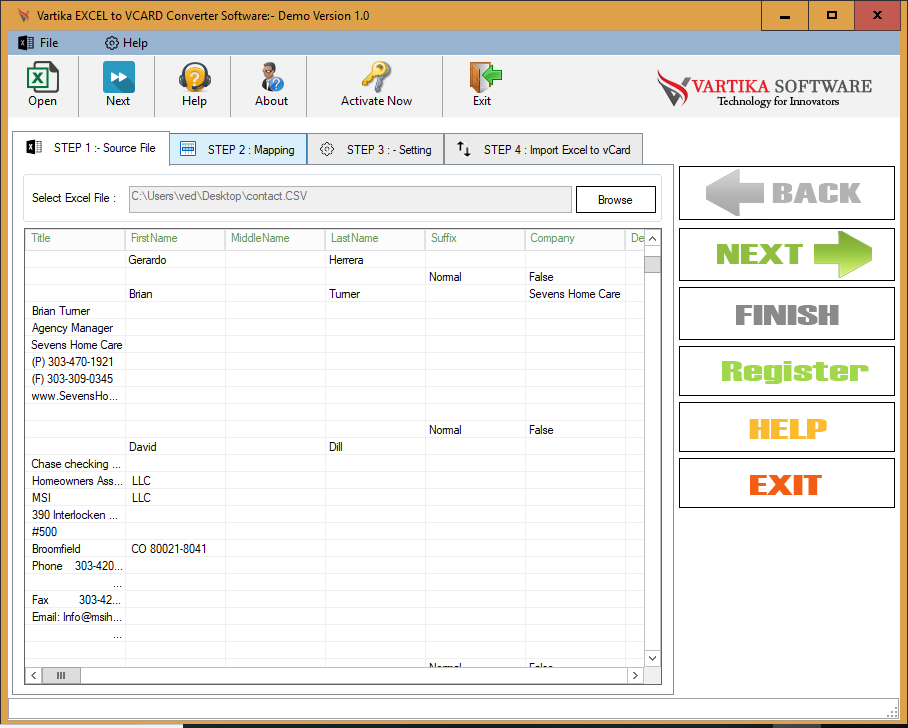Select the 390 Interlocken cell

[75, 515]
